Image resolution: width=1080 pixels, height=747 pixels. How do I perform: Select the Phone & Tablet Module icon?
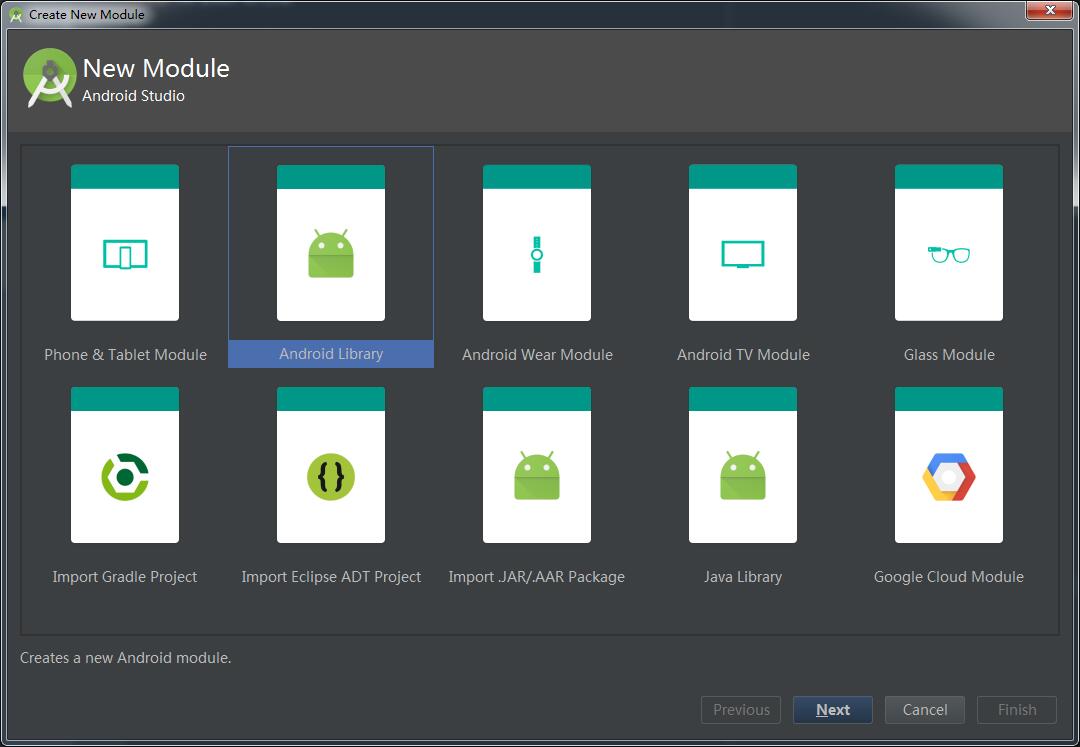(x=125, y=254)
